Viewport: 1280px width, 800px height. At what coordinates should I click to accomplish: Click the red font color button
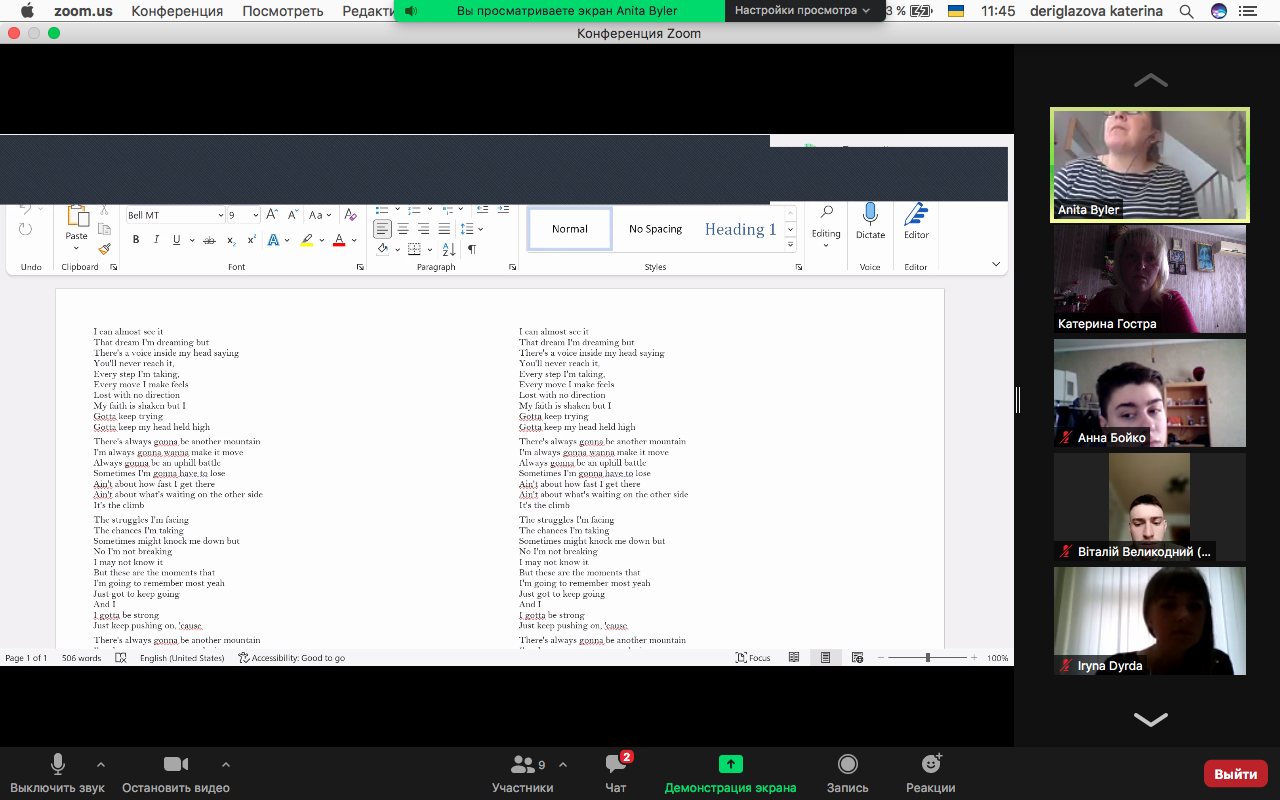[x=339, y=240]
